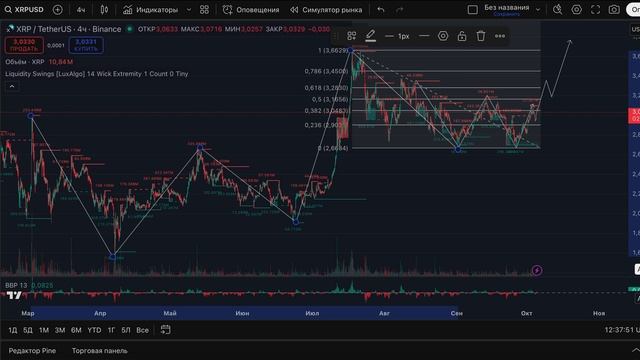The height and width of the screenshot is (360, 640).
Task: Open the go to date calendar icon
Action: (165, 329)
